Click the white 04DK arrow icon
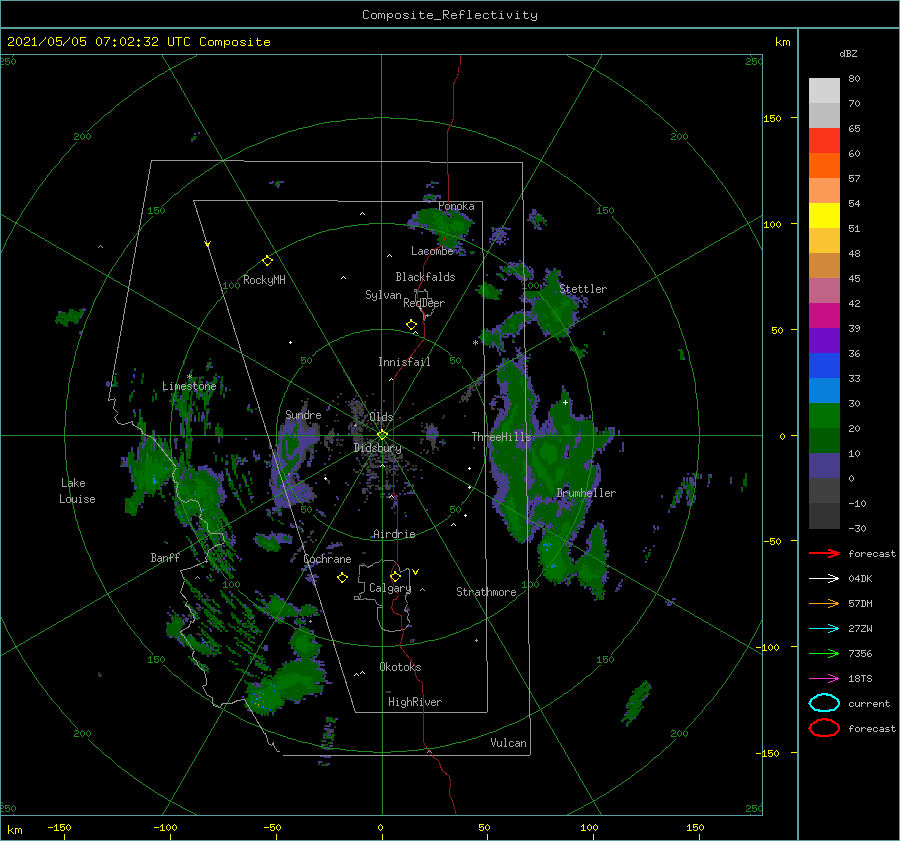The image size is (900, 841). pyautogui.click(x=824, y=578)
